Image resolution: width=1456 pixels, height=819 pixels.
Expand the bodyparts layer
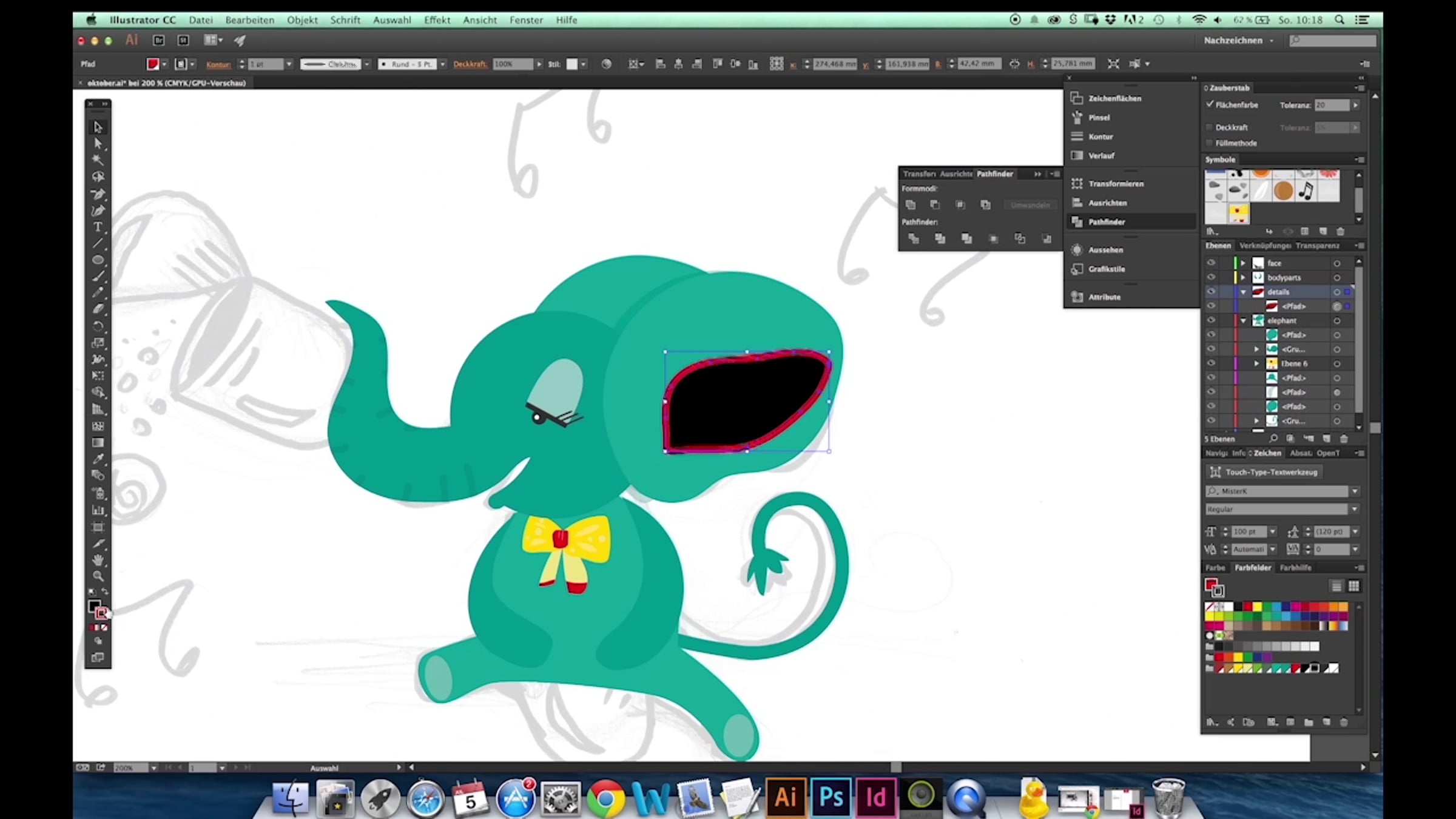pyautogui.click(x=1242, y=278)
